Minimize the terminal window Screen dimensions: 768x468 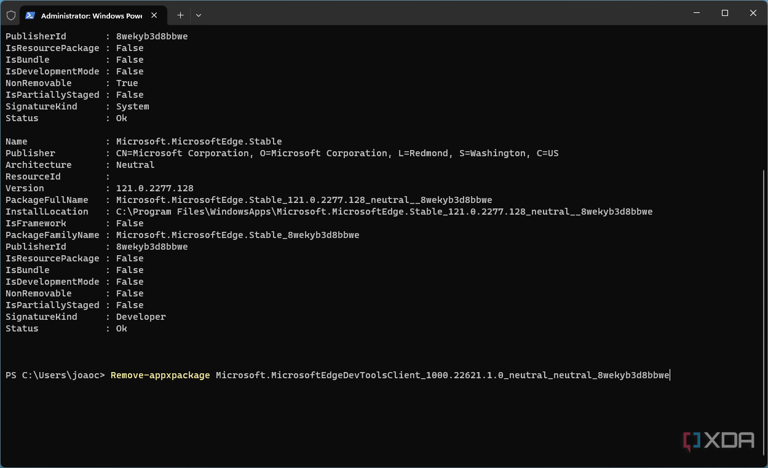click(x=696, y=13)
